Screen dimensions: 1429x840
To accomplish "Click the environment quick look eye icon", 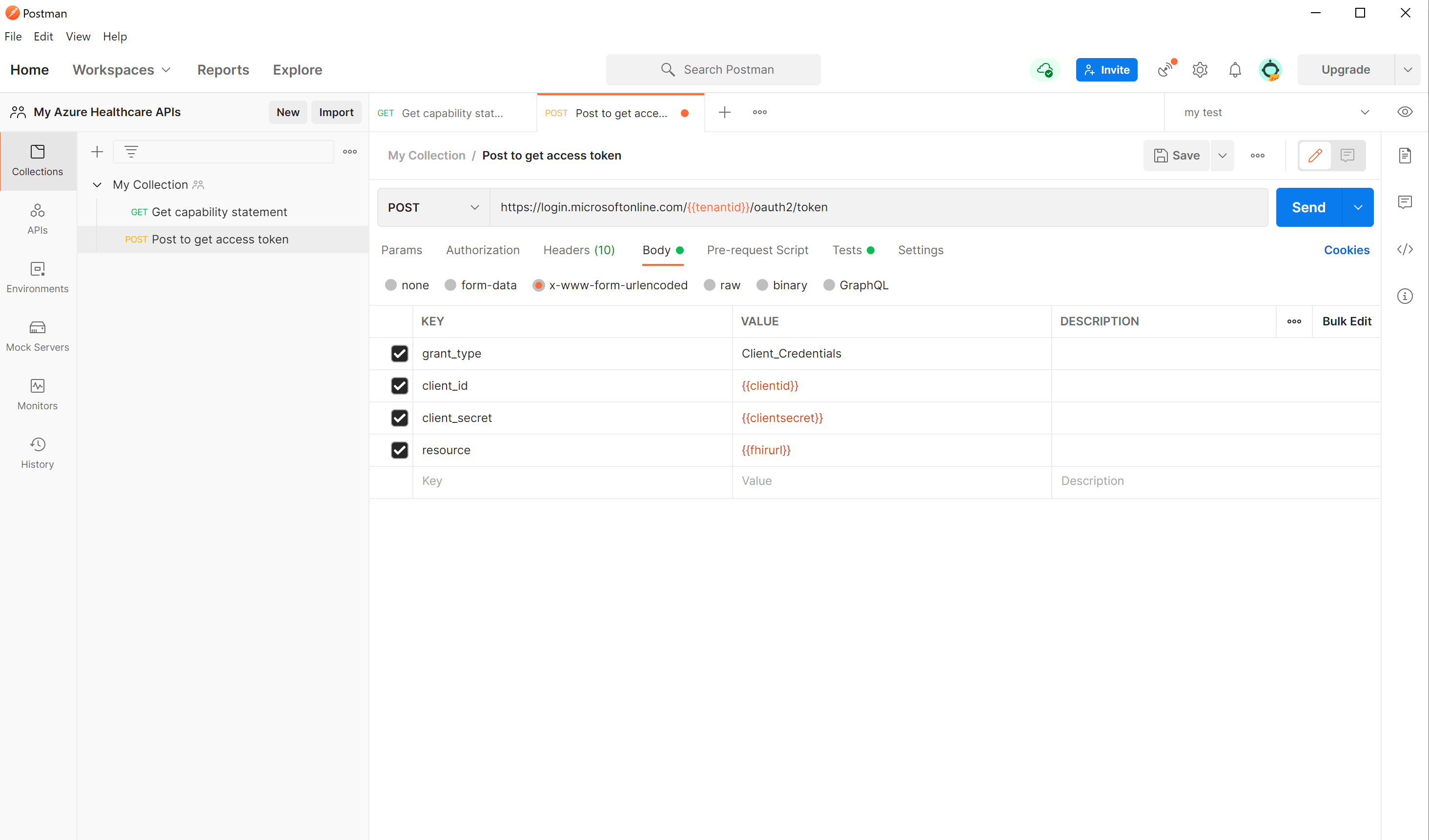I will click(x=1405, y=112).
